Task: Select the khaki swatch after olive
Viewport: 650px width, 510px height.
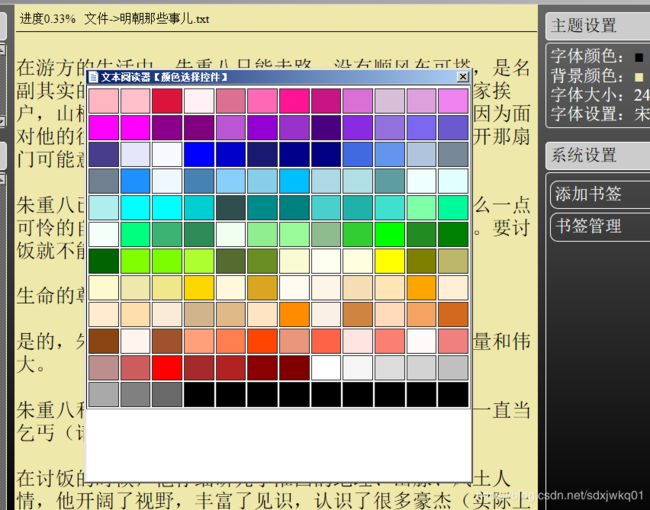Action: coord(454,261)
